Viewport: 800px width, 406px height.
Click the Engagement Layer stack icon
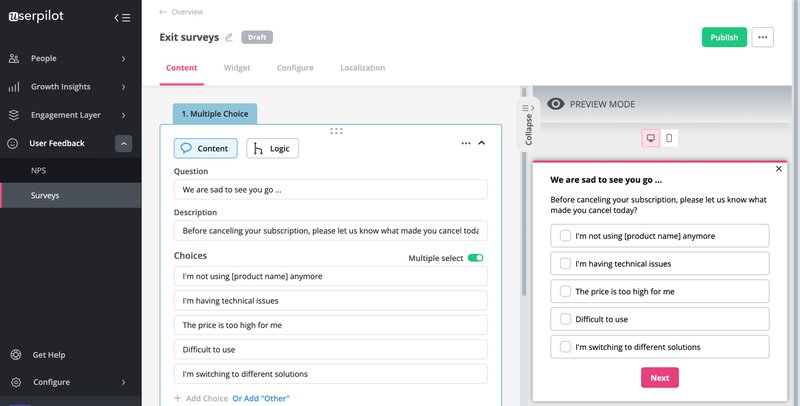click(x=14, y=115)
